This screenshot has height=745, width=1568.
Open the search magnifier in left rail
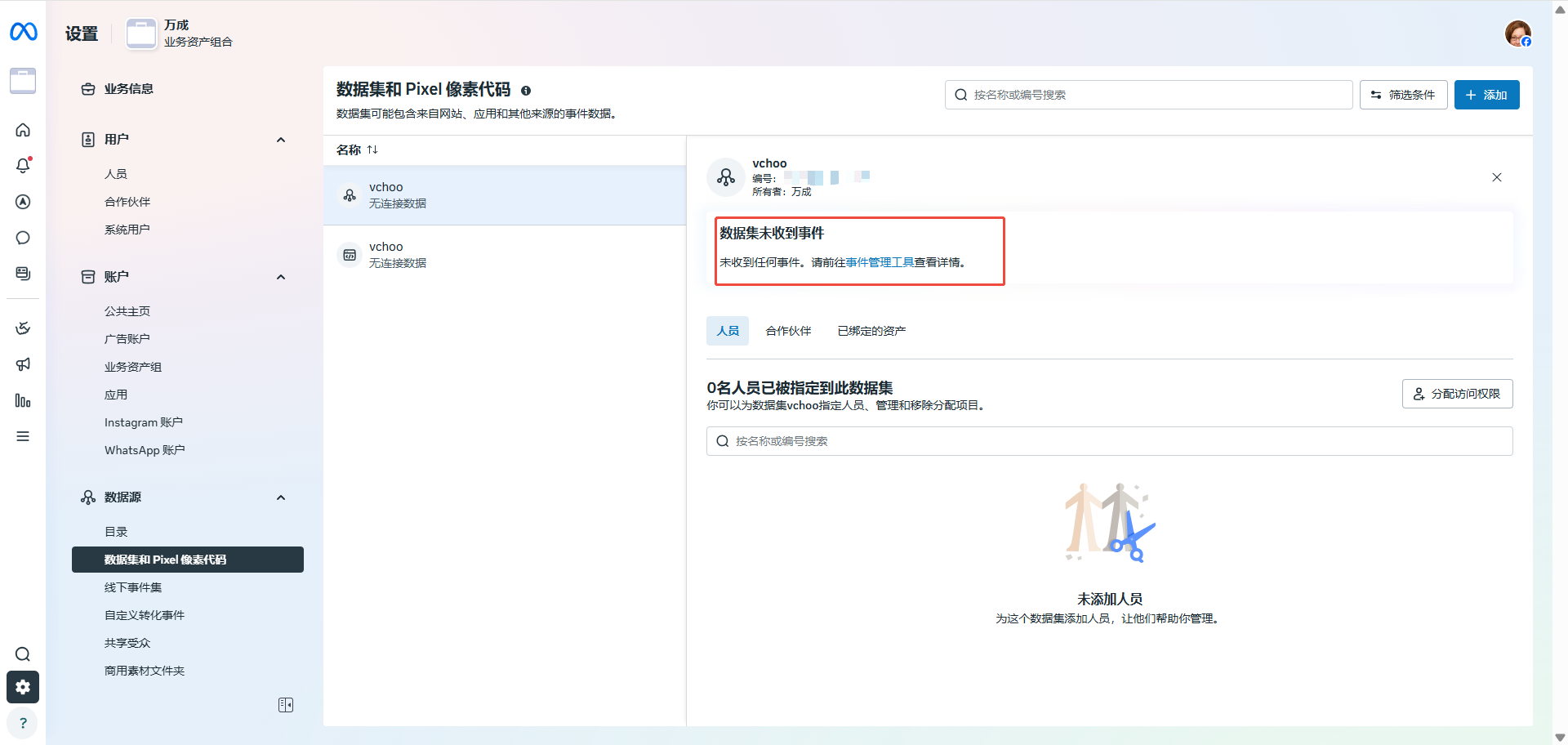(23, 654)
